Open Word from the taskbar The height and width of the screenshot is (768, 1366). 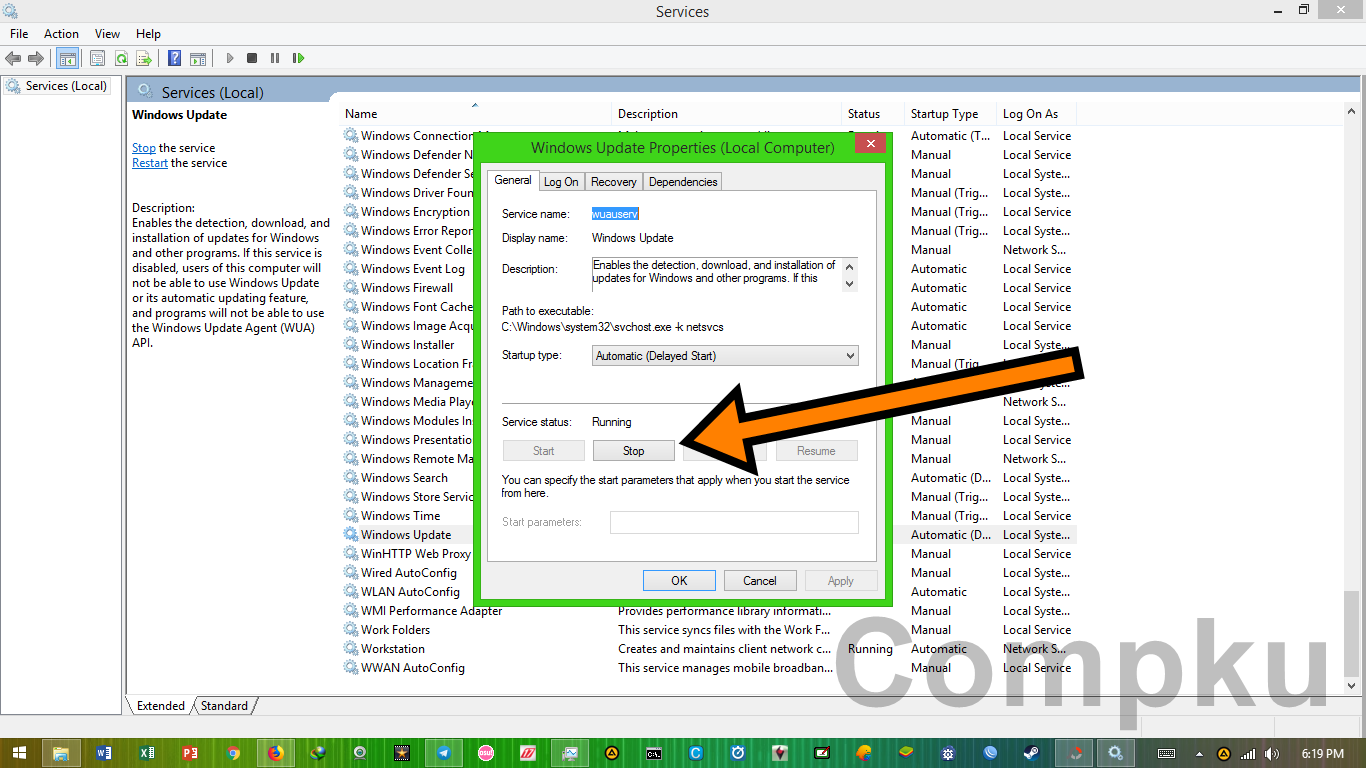104,753
